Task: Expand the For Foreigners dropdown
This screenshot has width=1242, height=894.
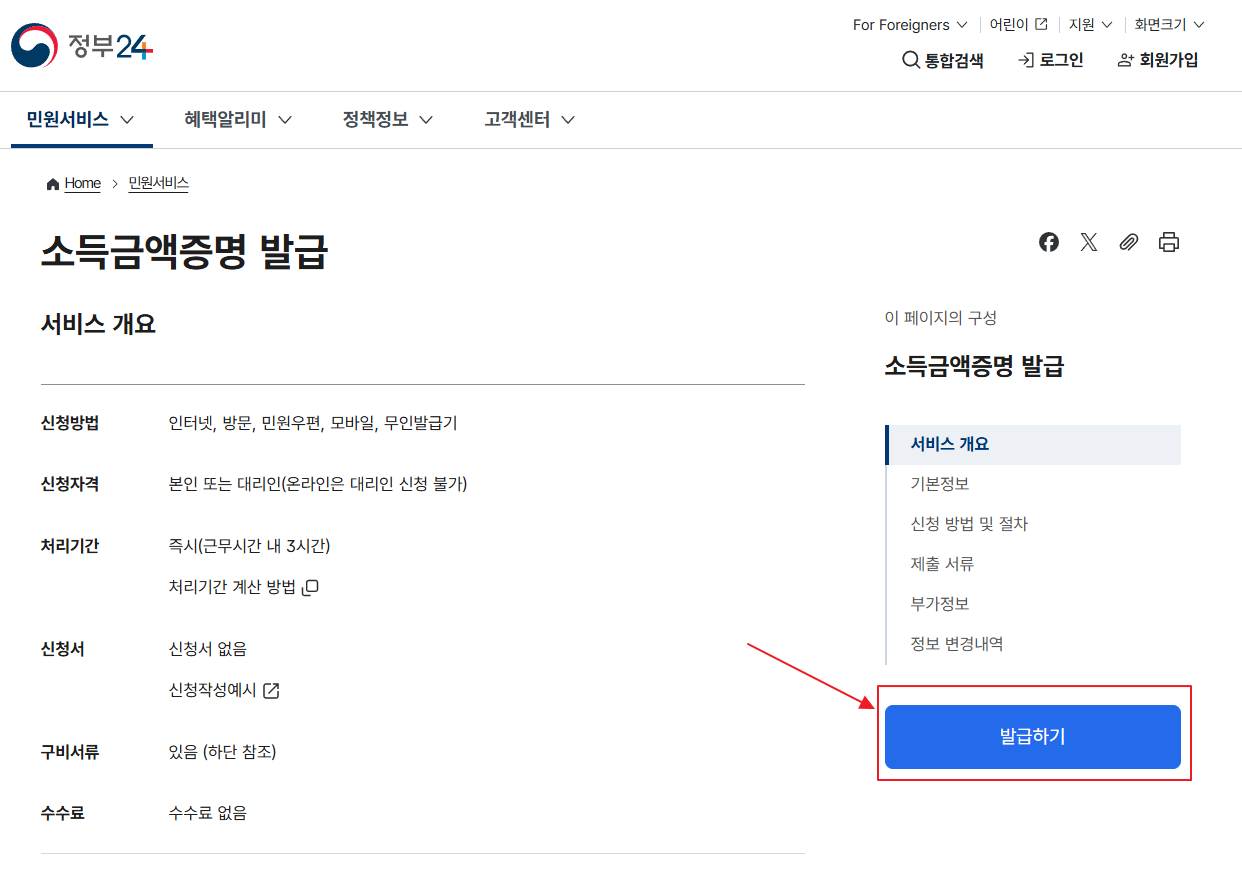Action: (910, 24)
